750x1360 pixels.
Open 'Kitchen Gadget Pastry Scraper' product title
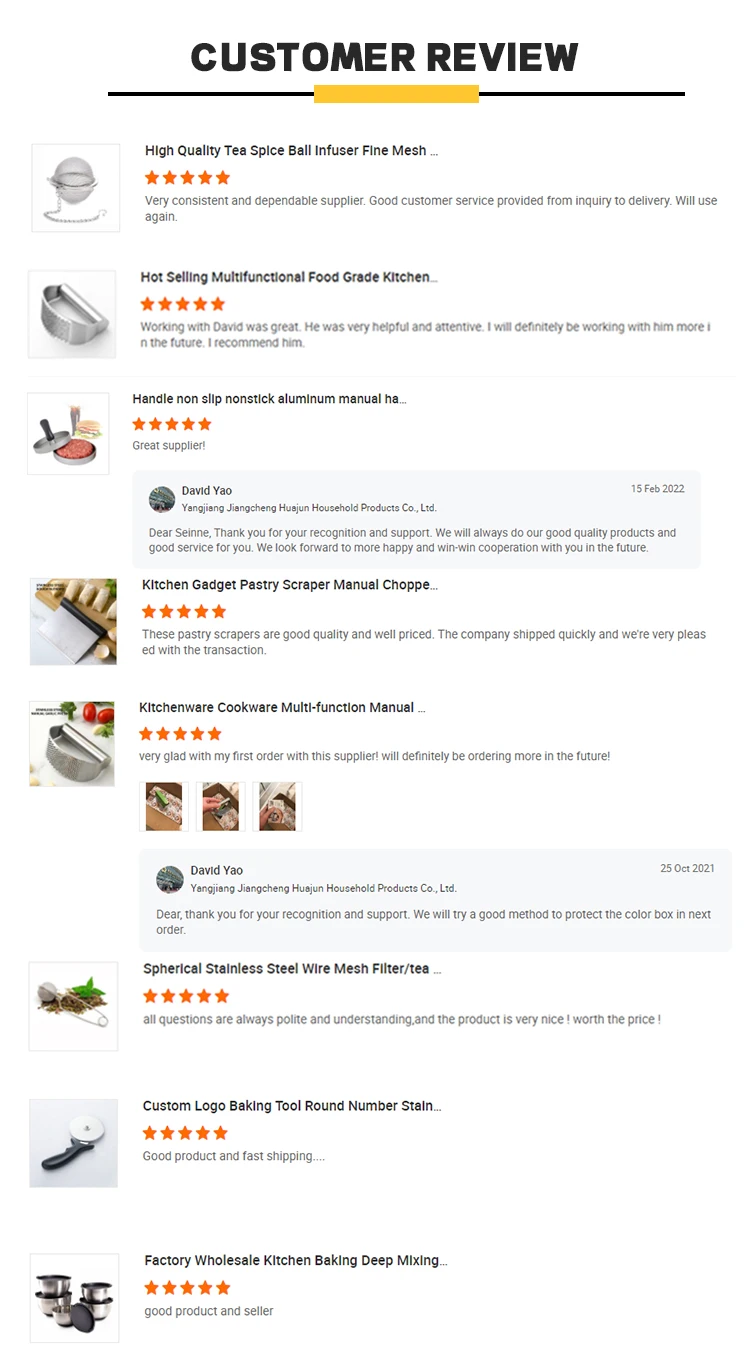(x=290, y=585)
